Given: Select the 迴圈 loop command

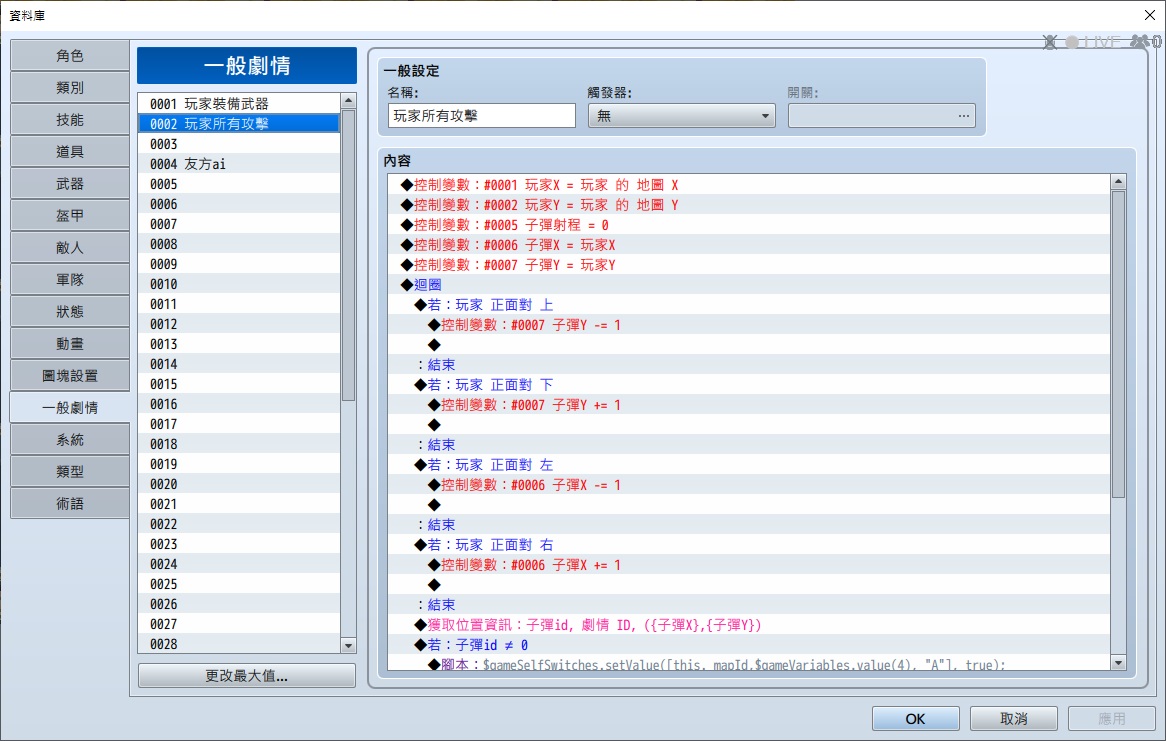Looking at the screenshot, I should (749, 285).
